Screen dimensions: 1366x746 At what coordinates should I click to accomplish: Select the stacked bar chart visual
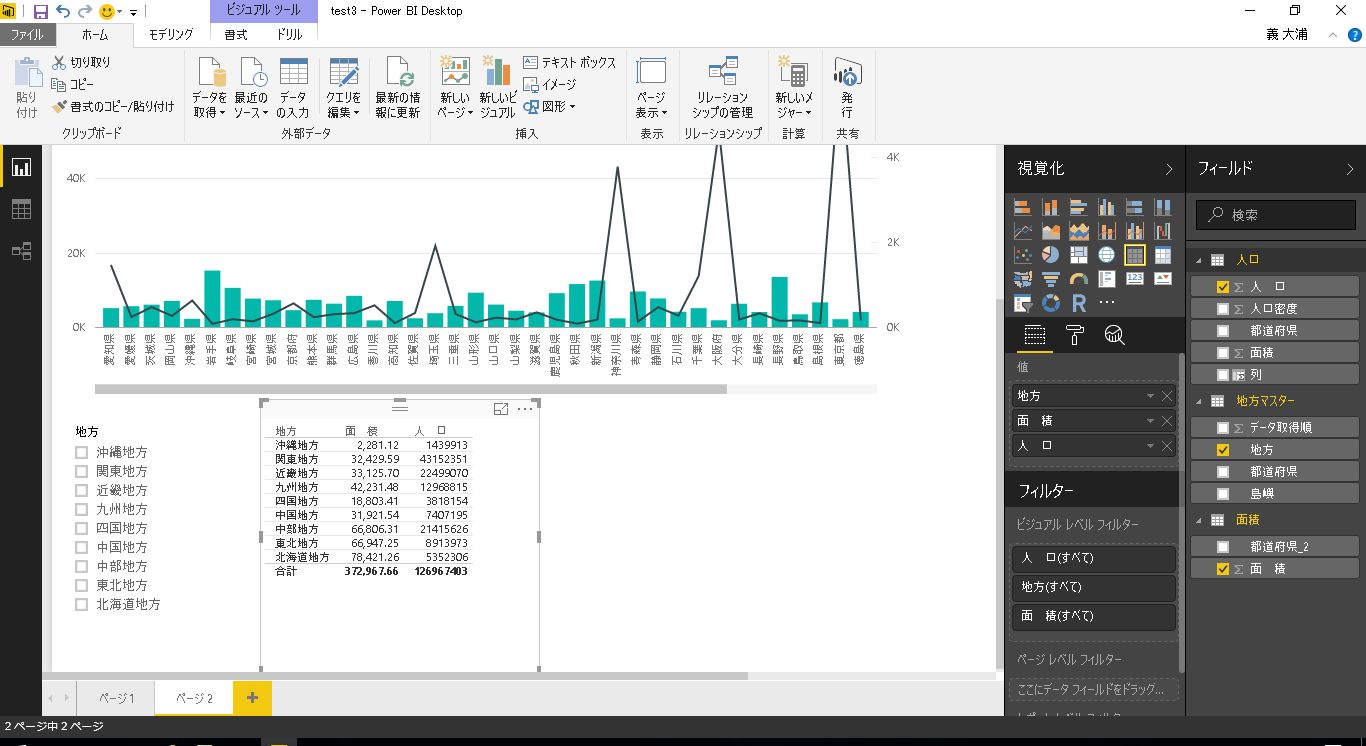pyautogui.click(x=1023, y=208)
